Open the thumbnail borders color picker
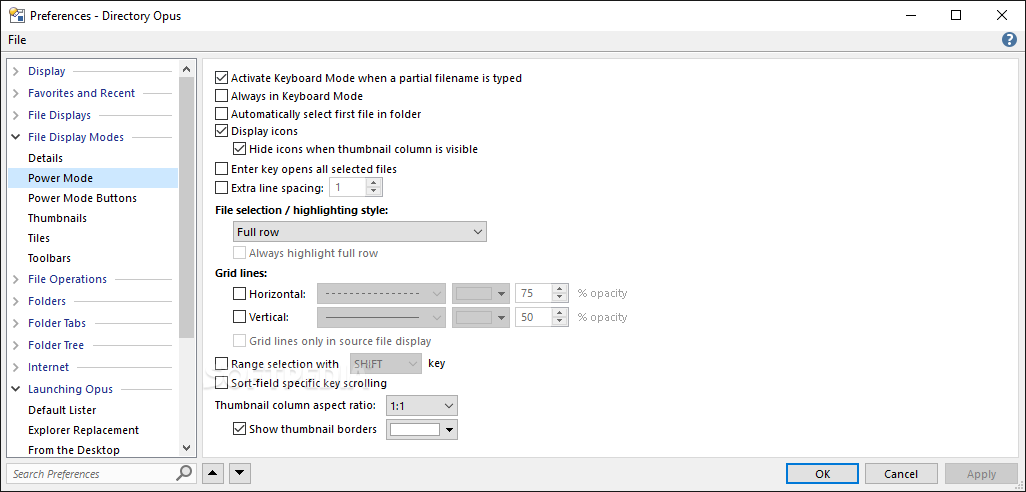1026x492 pixels. point(422,429)
